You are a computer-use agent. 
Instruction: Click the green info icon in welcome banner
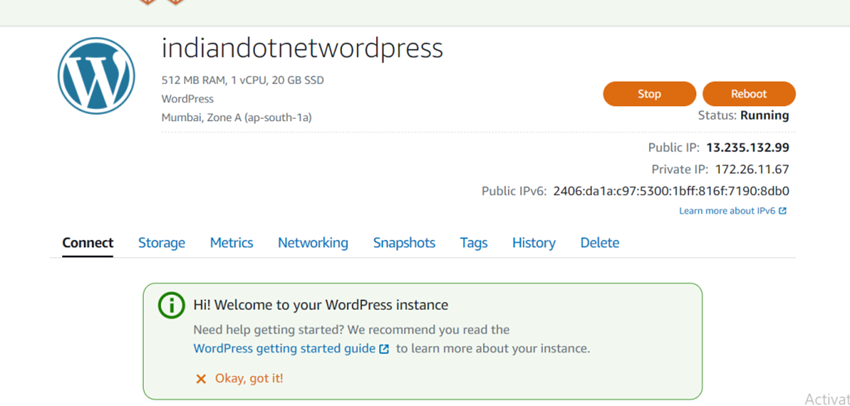(x=171, y=306)
